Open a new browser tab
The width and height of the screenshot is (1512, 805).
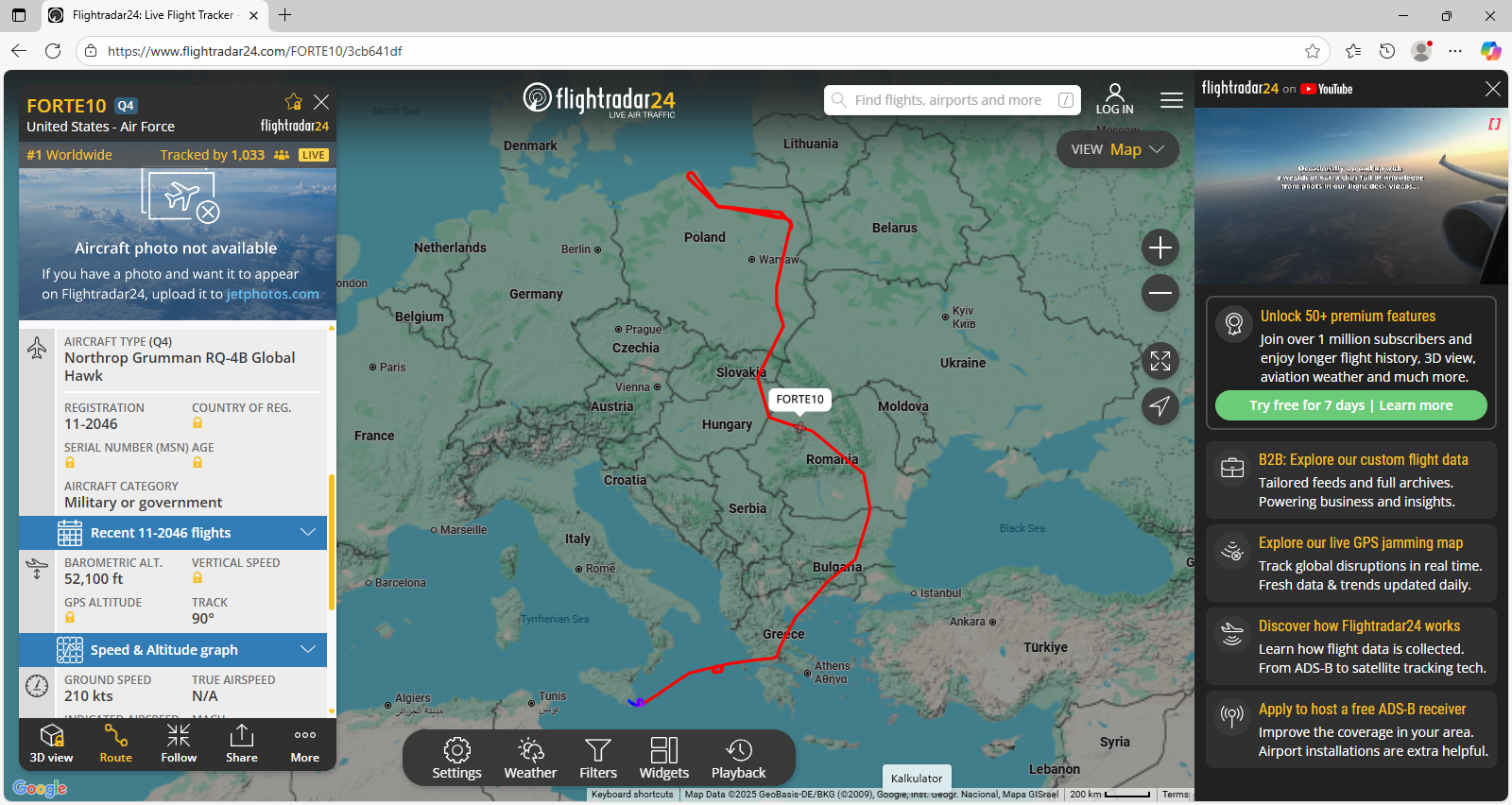coord(284,15)
